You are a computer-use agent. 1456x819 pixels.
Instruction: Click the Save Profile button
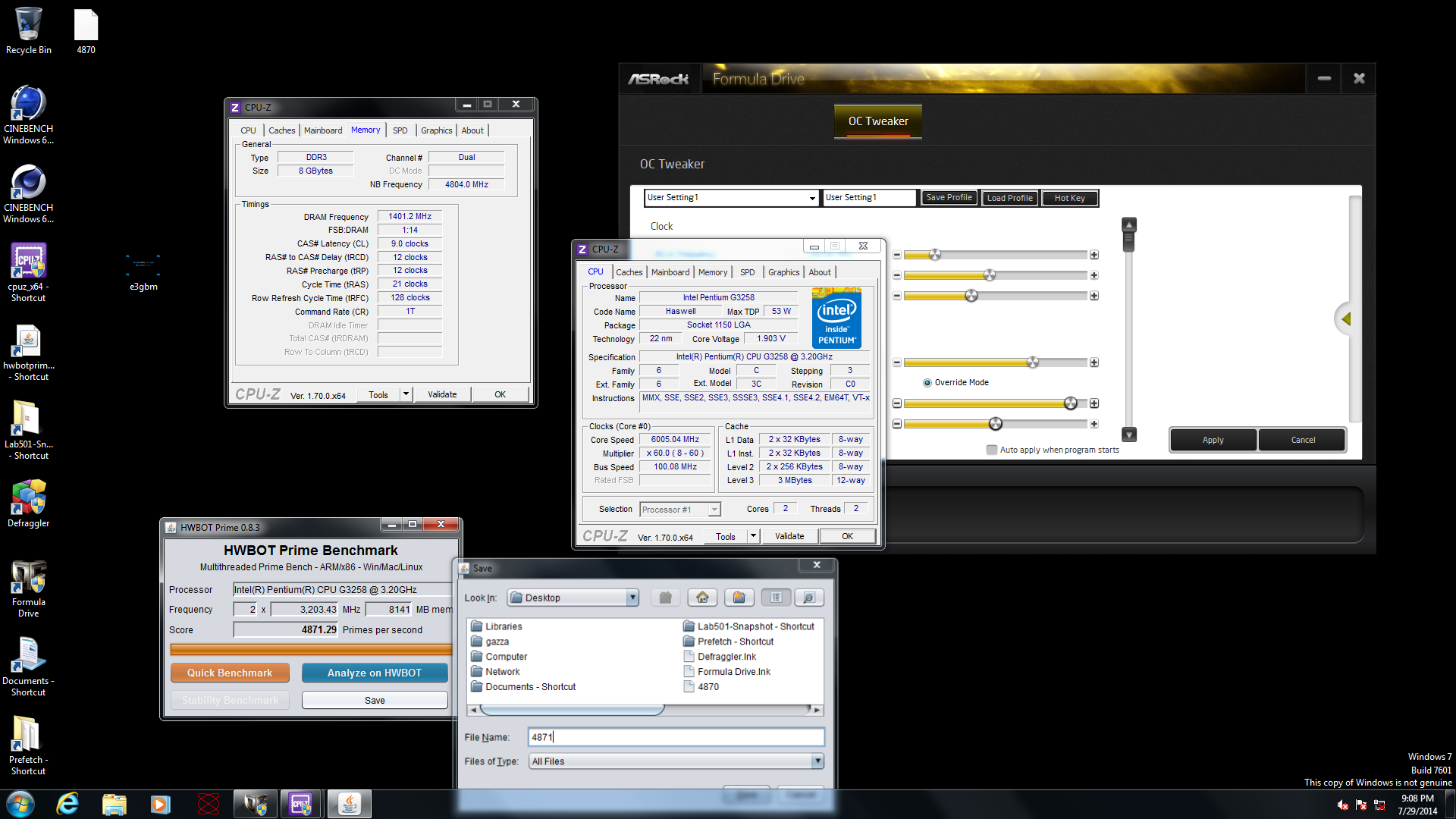click(x=949, y=197)
